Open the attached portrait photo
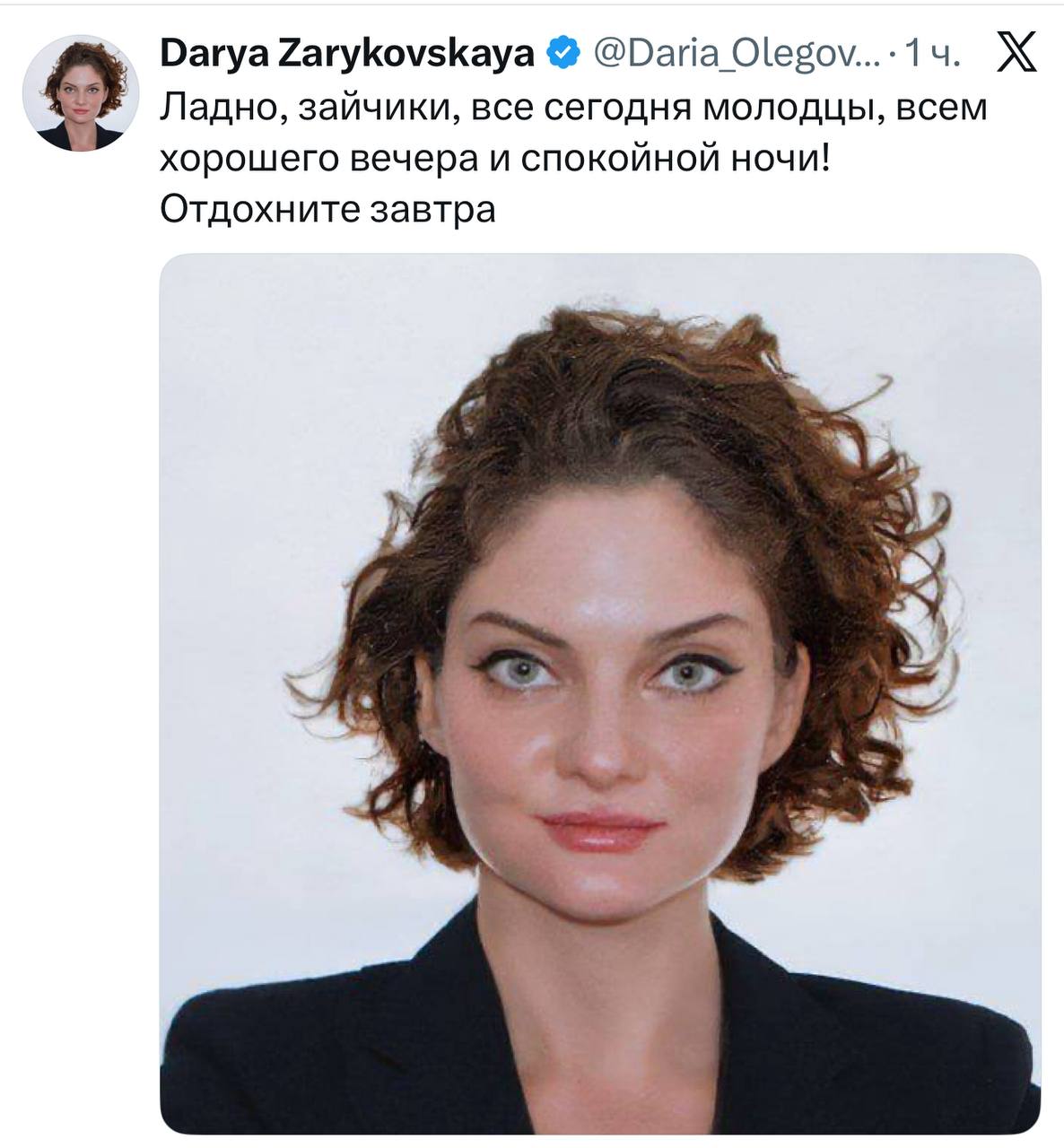1064x1148 pixels. coord(600,693)
